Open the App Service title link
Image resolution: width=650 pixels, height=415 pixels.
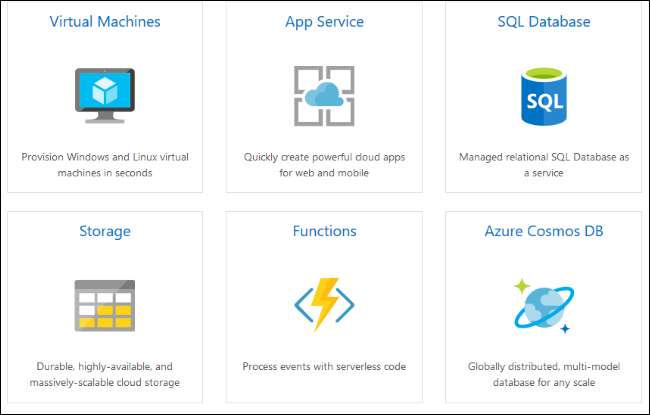[324, 21]
